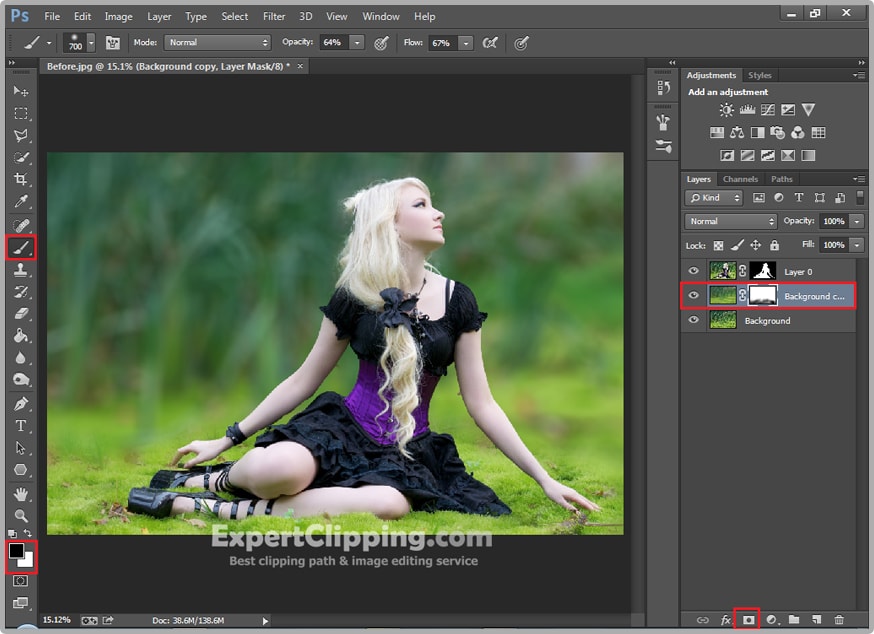
Task: Select the Eraser tool
Action: click(x=20, y=313)
